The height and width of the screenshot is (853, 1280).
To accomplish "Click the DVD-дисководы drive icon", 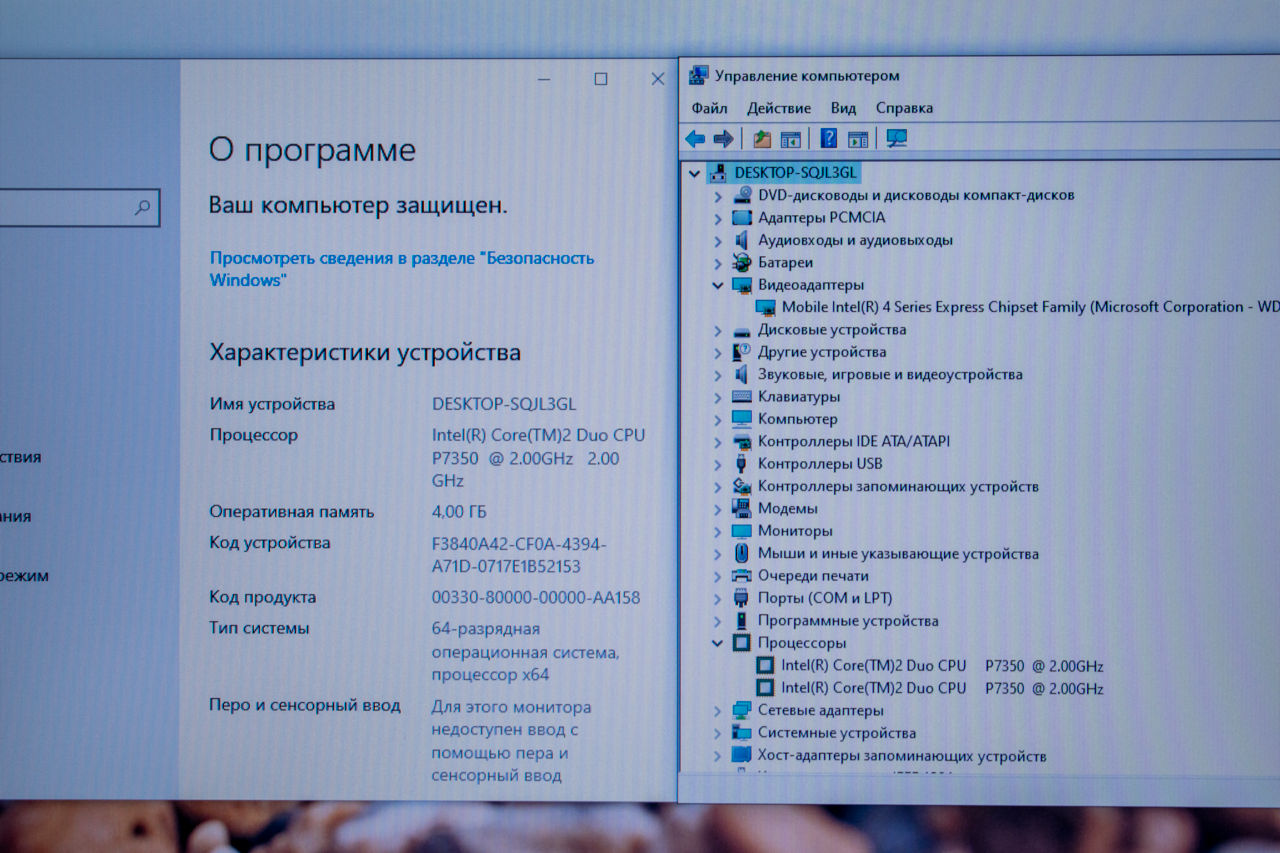I will click(x=742, y=195).
